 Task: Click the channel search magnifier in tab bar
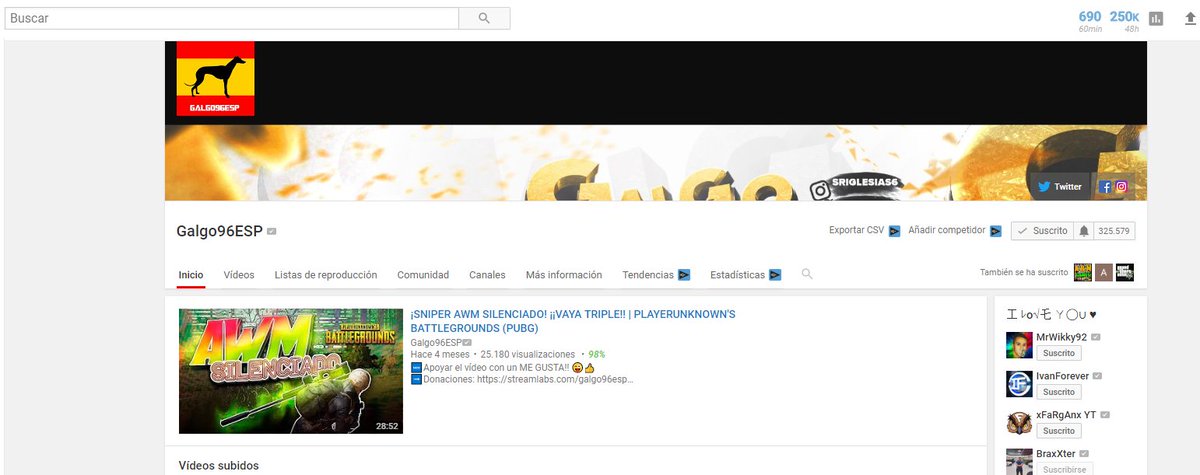coord(807,274)
